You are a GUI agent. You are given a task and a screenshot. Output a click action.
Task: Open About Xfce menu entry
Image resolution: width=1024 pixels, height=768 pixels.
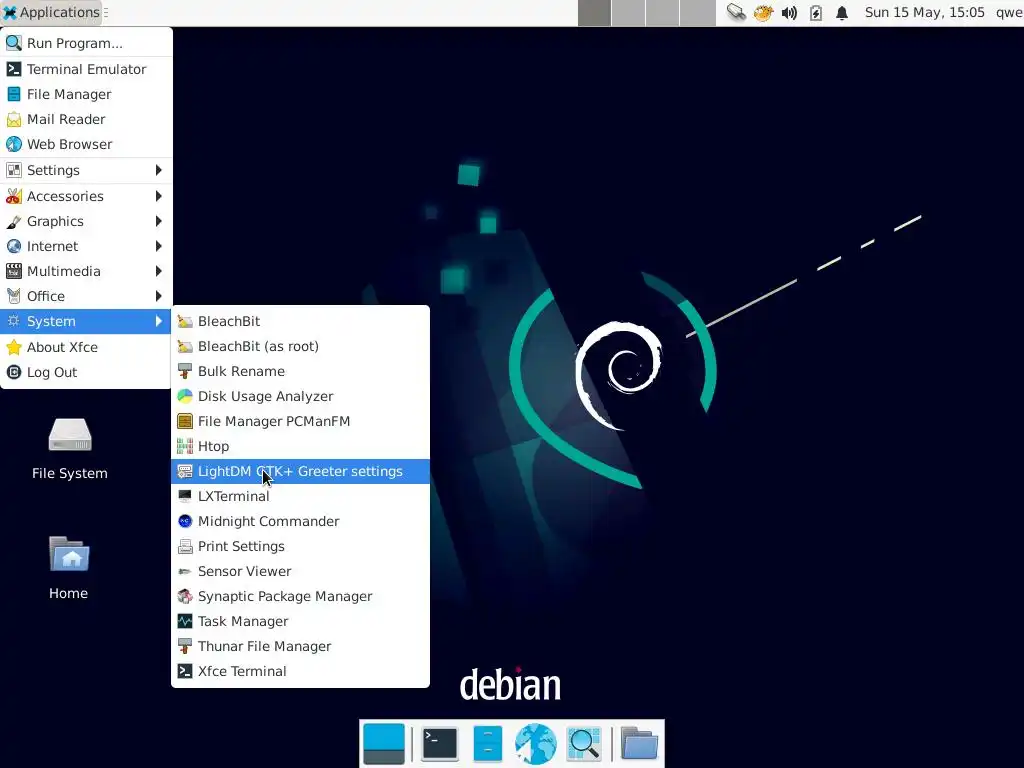(x=86, y=347)
